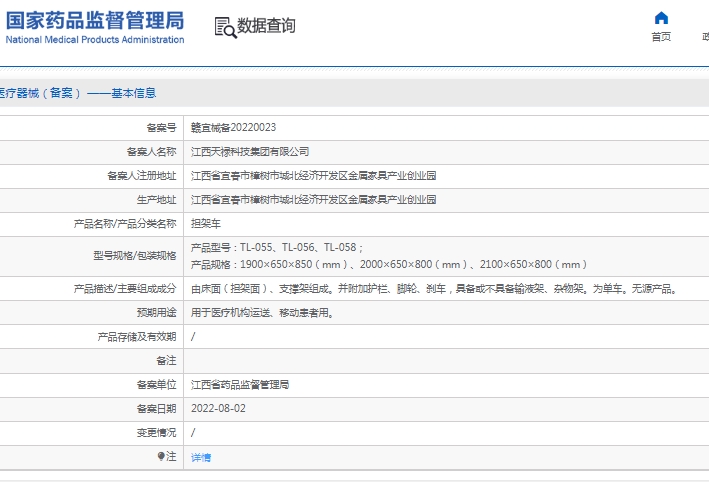The width and height of the screenshot is (709, 482).
Task: Click the 产品描述/主要组成成分 label
Action: [x=125, y=289]
